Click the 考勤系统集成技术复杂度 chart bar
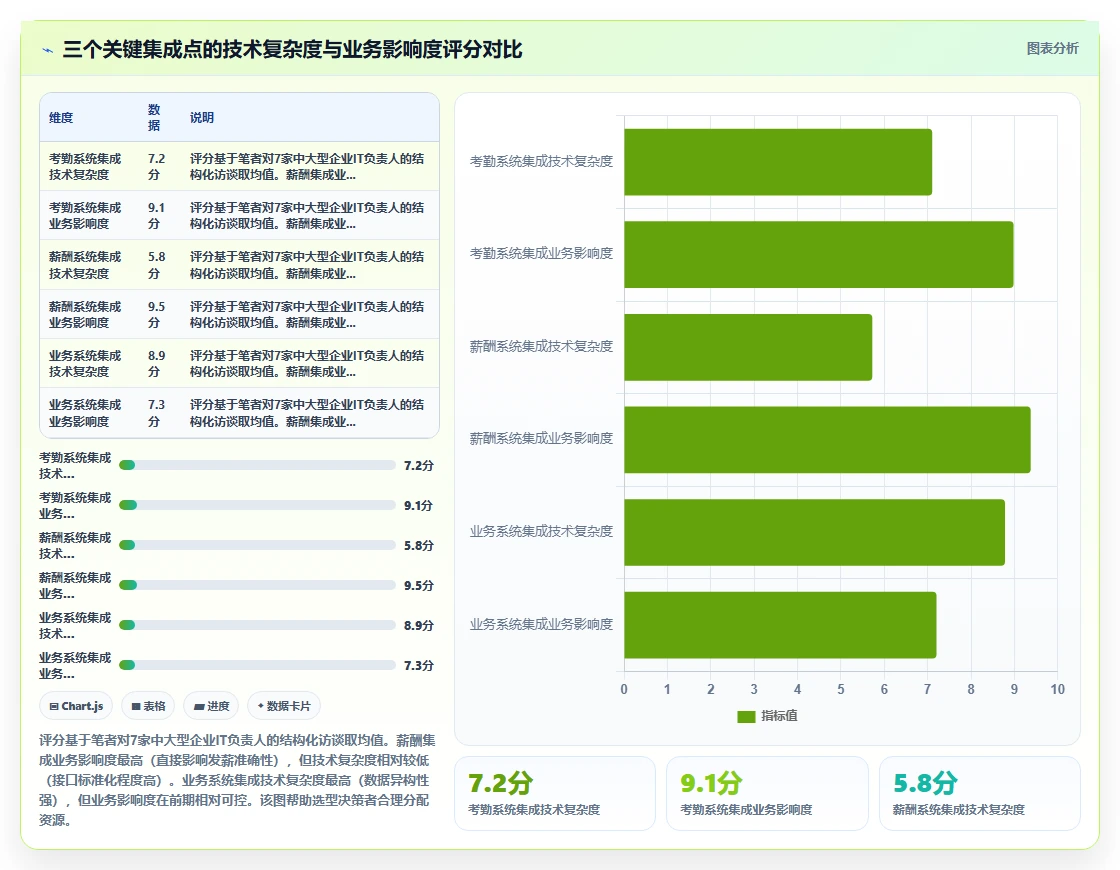The height and width of the screenshot is (870, 1120). pyautogui.click(x=778, y=162)
